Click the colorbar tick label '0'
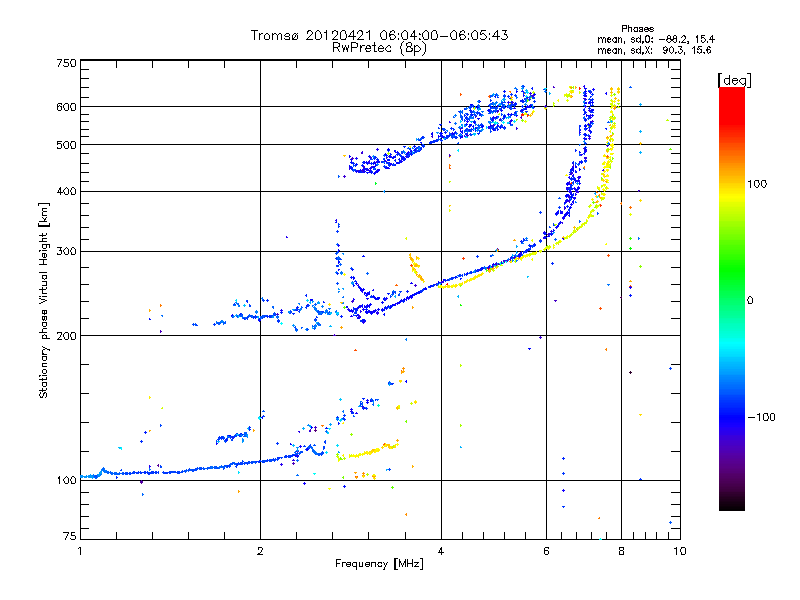 750,300
